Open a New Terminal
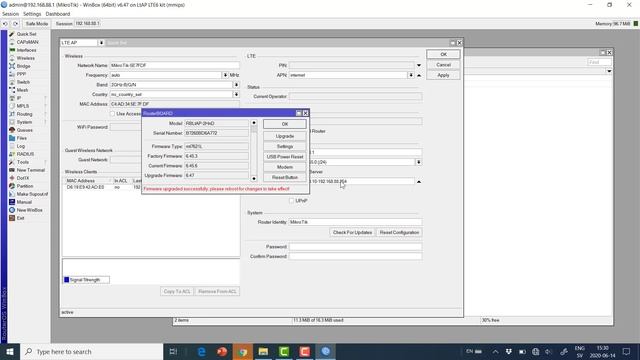Viewport: 640px width, 360px height. pos(30,170)
